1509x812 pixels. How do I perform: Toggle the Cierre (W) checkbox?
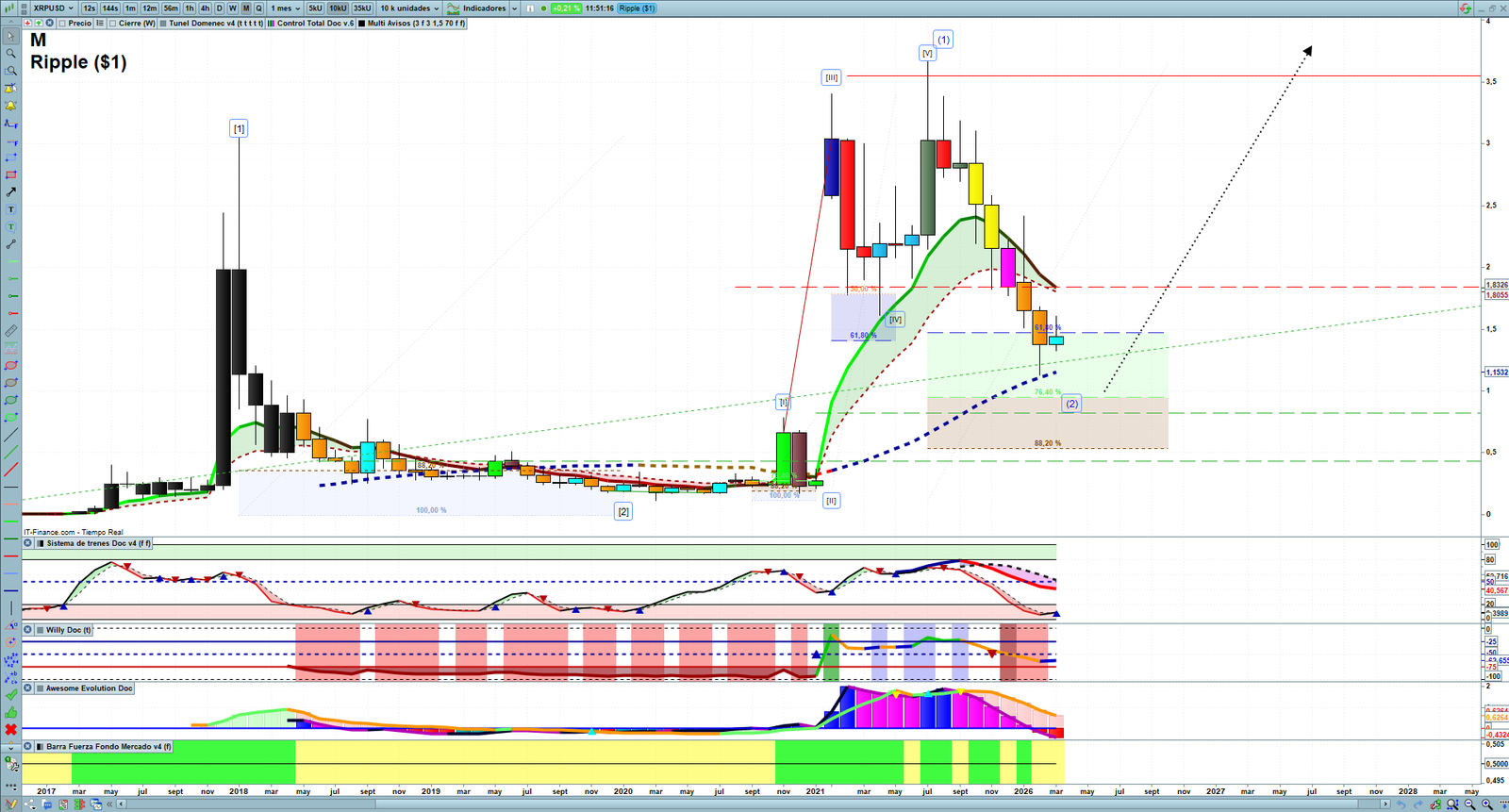(x=113, y=24)
